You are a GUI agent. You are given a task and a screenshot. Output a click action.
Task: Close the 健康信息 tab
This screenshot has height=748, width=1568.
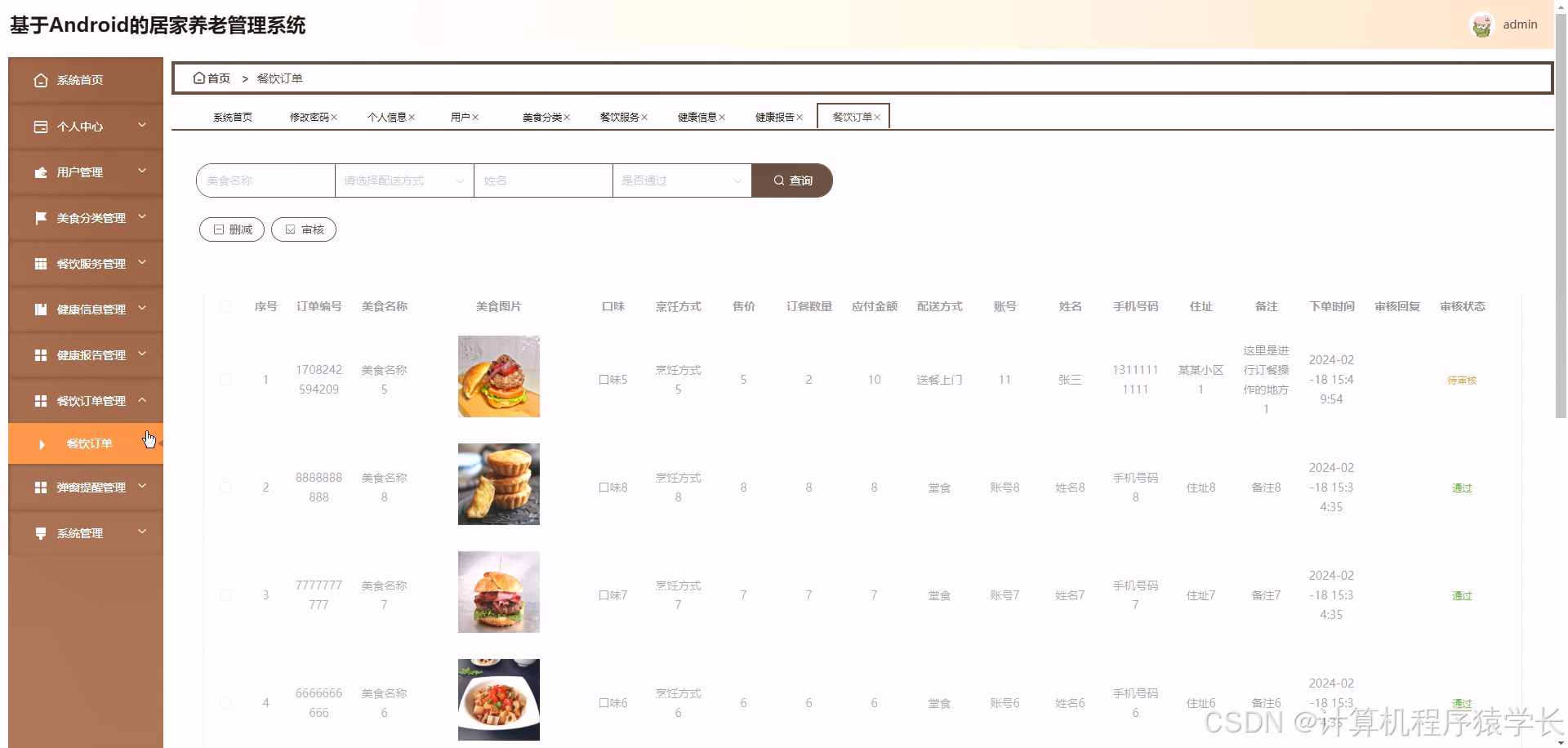(x=722, y=118)
